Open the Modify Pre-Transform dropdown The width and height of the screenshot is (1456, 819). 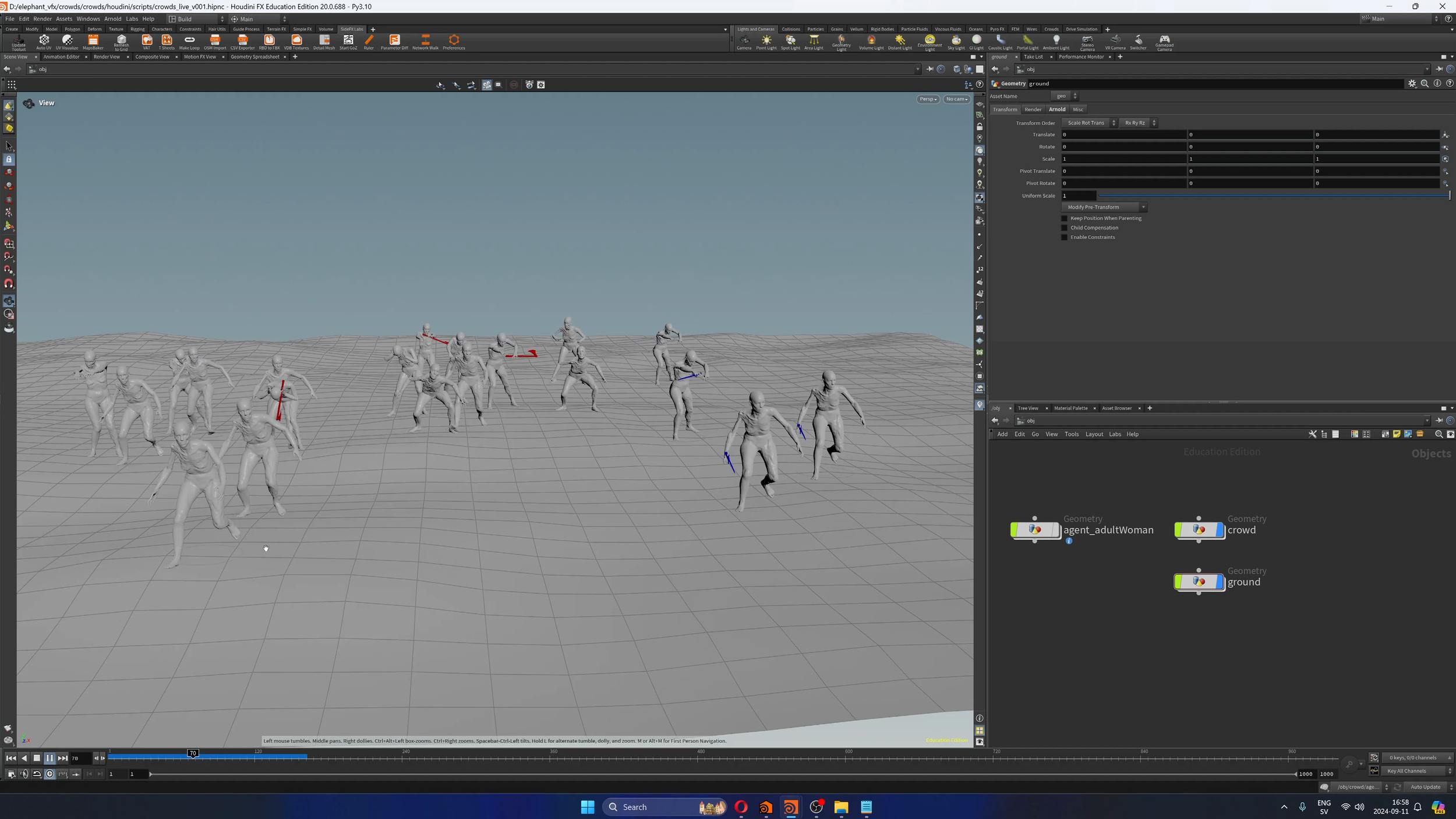tap(1104, 207)
